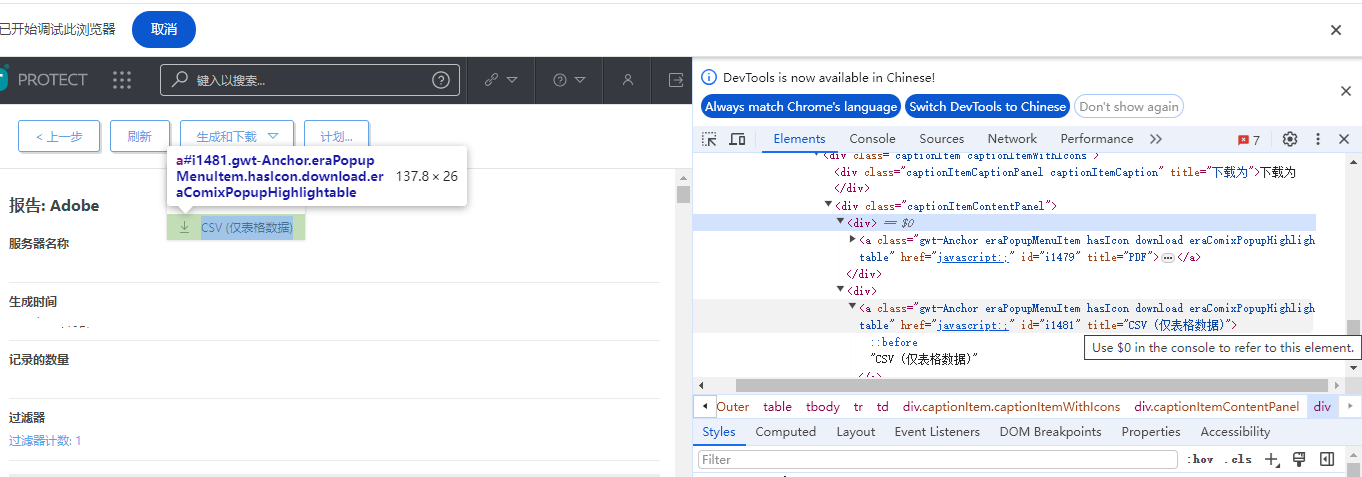Toggle the computed styles sidebar pane

[1327, 459]
